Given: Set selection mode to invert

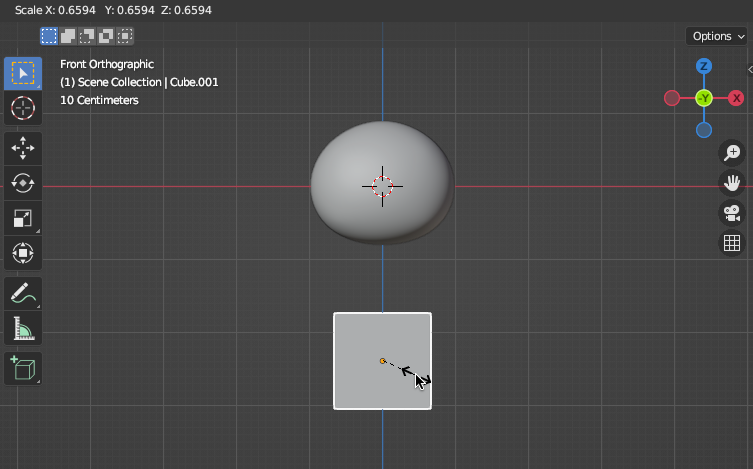Looking at the screenshot, I should coord(106,36).
